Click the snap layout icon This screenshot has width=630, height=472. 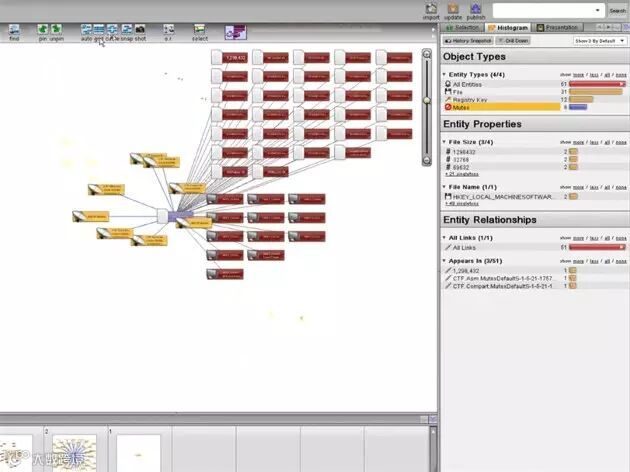[x=127, y=29]
